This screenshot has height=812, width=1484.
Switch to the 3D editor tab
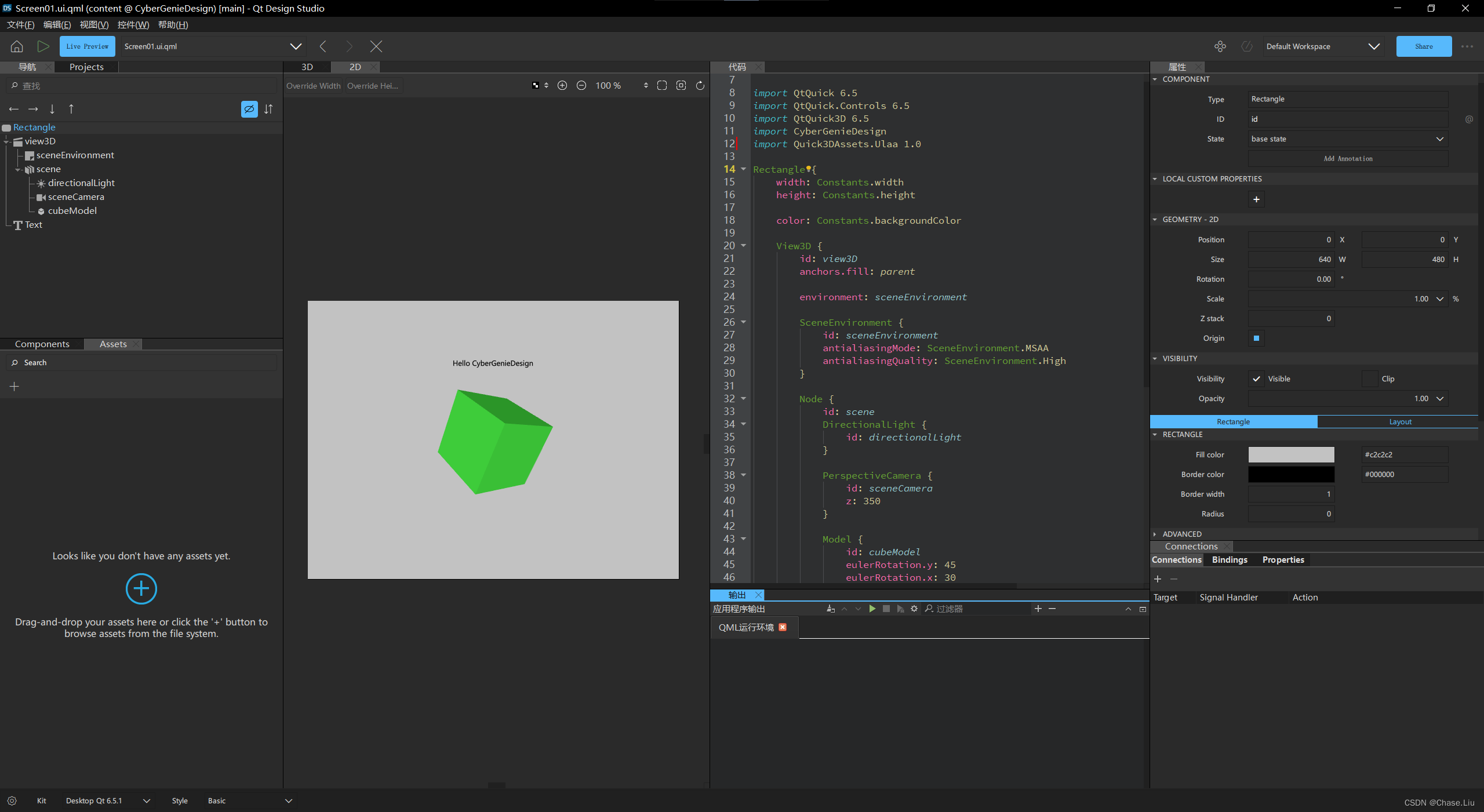[307, 67]
